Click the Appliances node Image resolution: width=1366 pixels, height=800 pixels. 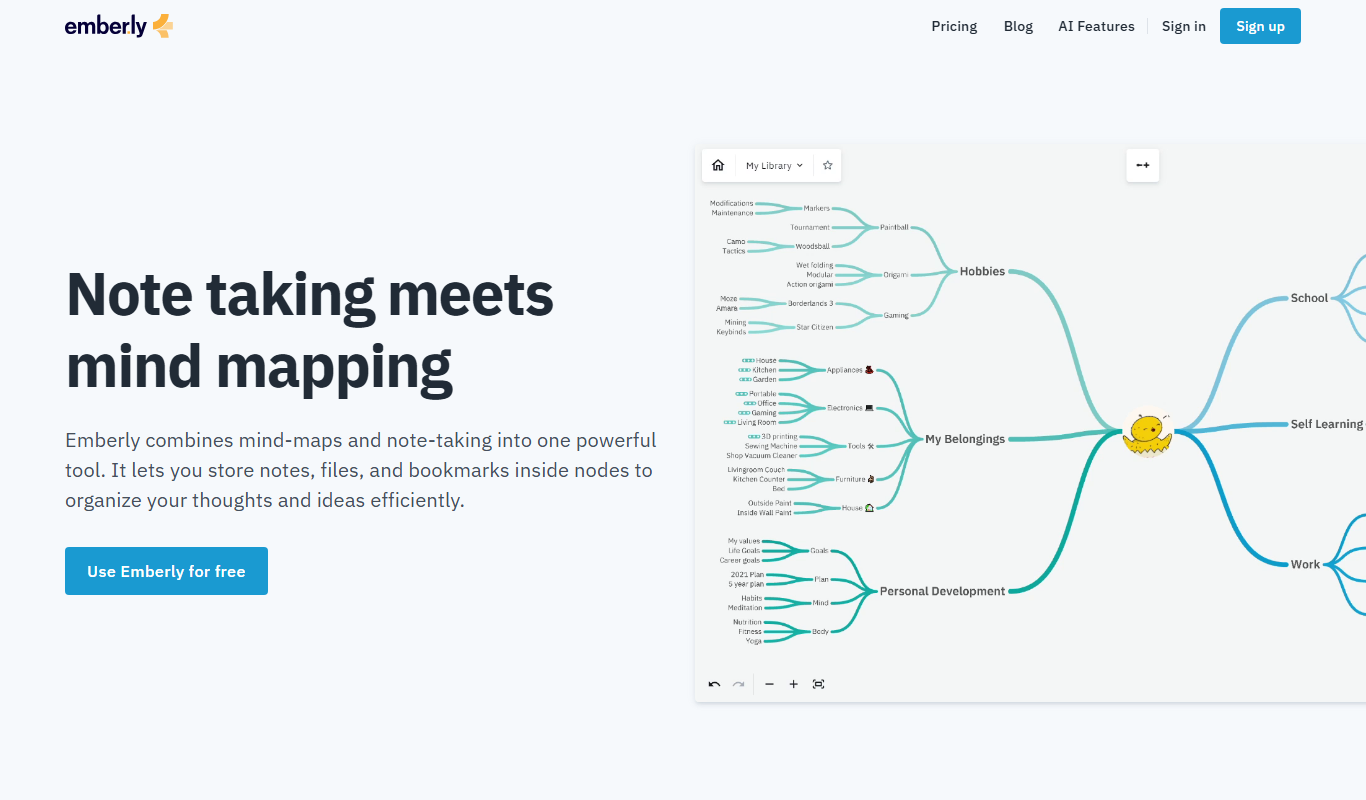coord(850,370)
